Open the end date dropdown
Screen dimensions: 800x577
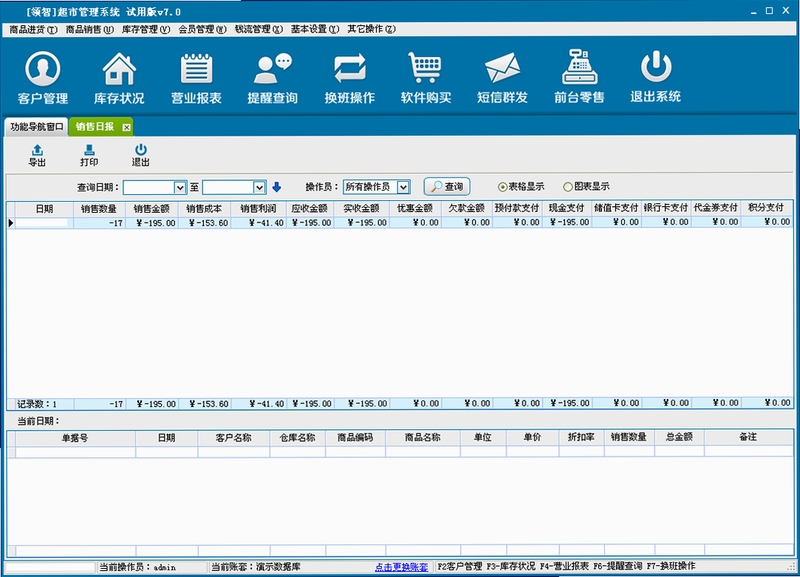(259, 188)
